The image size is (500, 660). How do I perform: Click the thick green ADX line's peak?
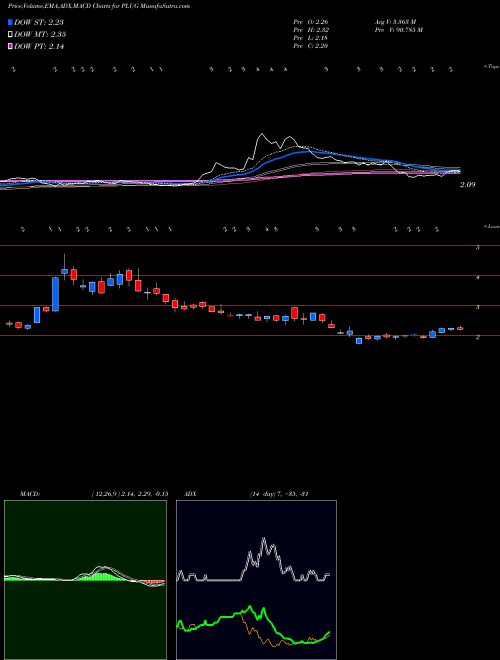(250, 607)
